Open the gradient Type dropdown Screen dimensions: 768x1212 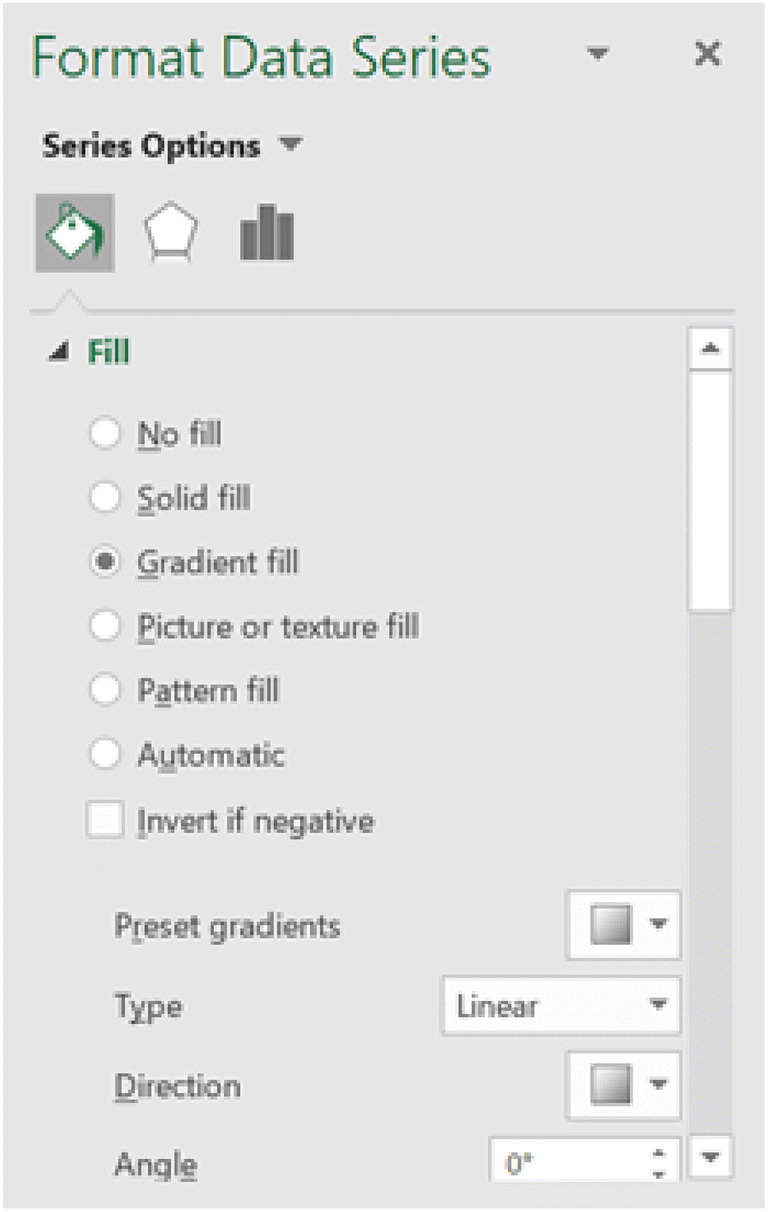[560, 1005]
